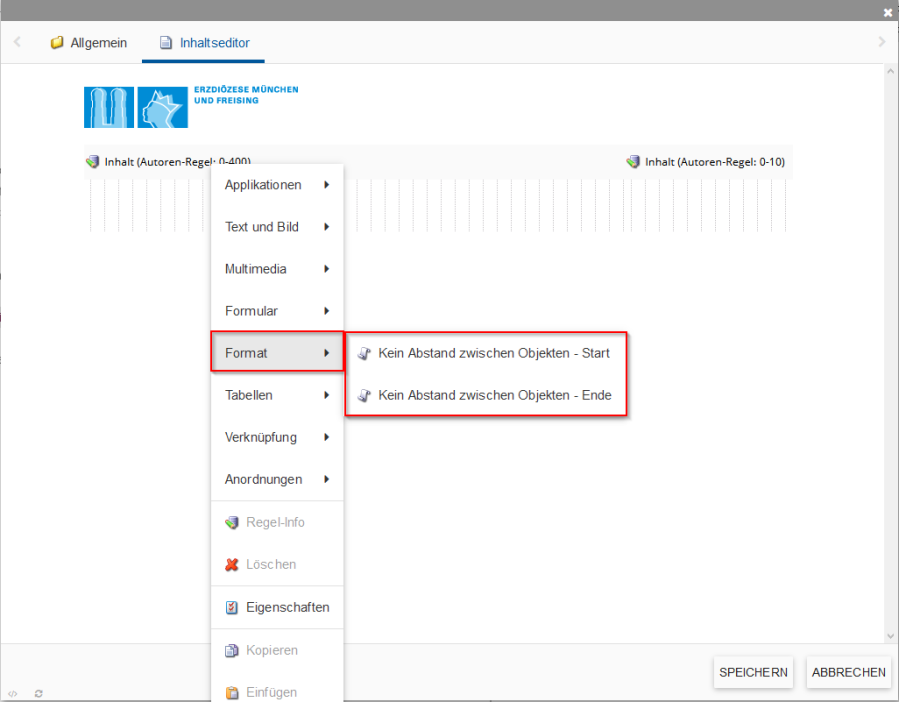This screenshot has width=899, height=702.
Task: Click the refresh icon in the status bar
Action: (x=38, y=693)
